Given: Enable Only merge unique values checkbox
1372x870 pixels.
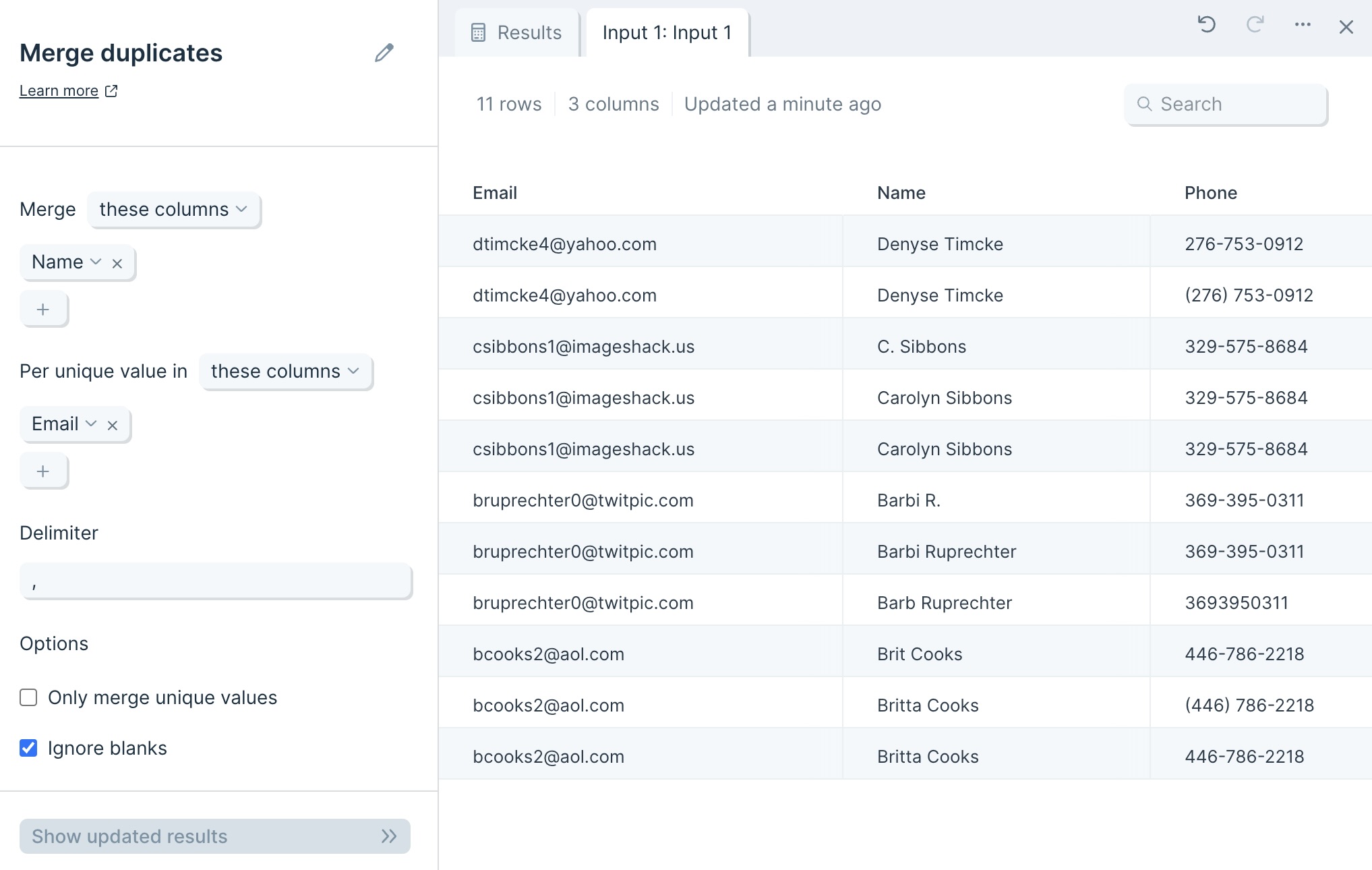Looking at the screenshot, I should click(28, 697).
